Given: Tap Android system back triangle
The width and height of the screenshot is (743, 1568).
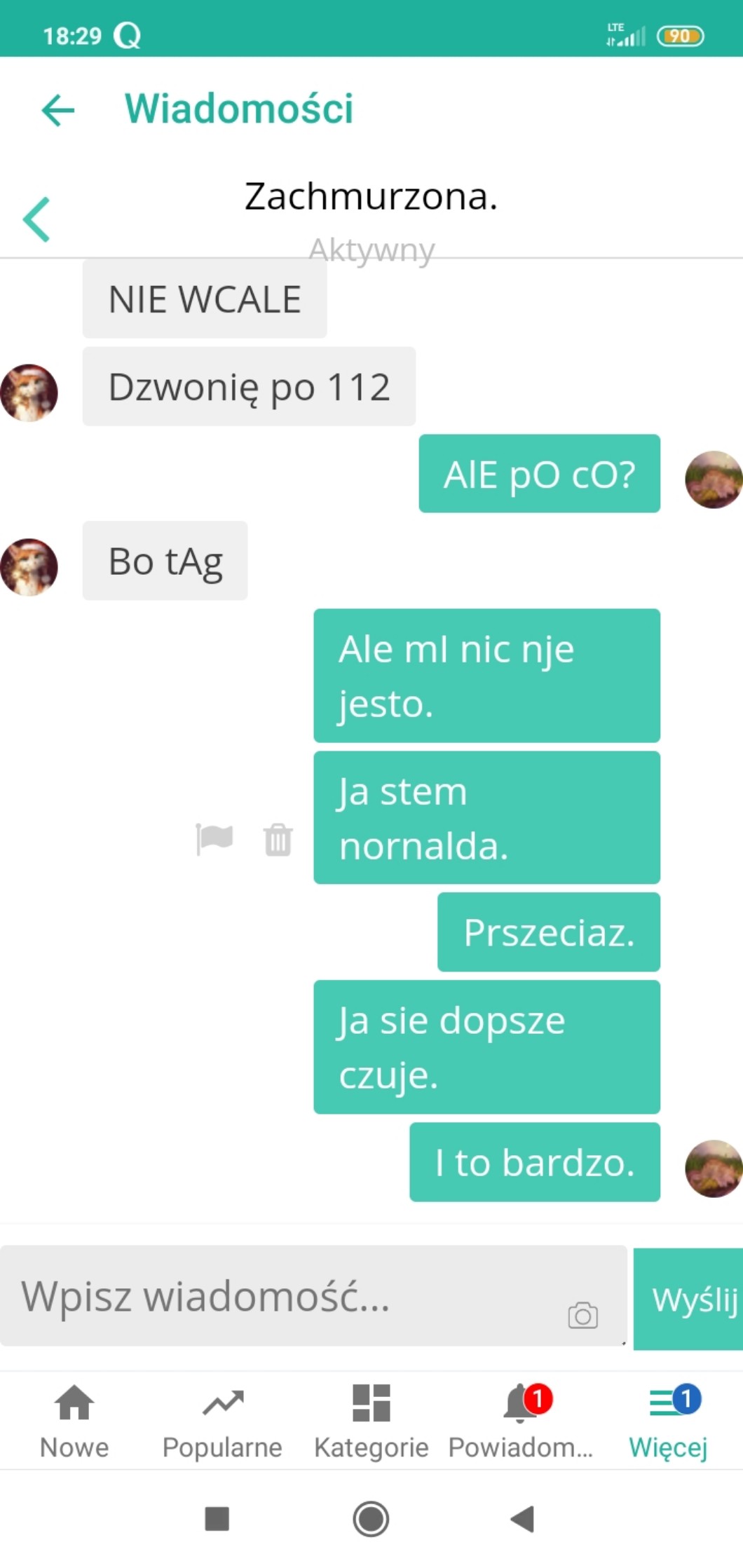Looking at the screenshot, I should (523, 1519).
